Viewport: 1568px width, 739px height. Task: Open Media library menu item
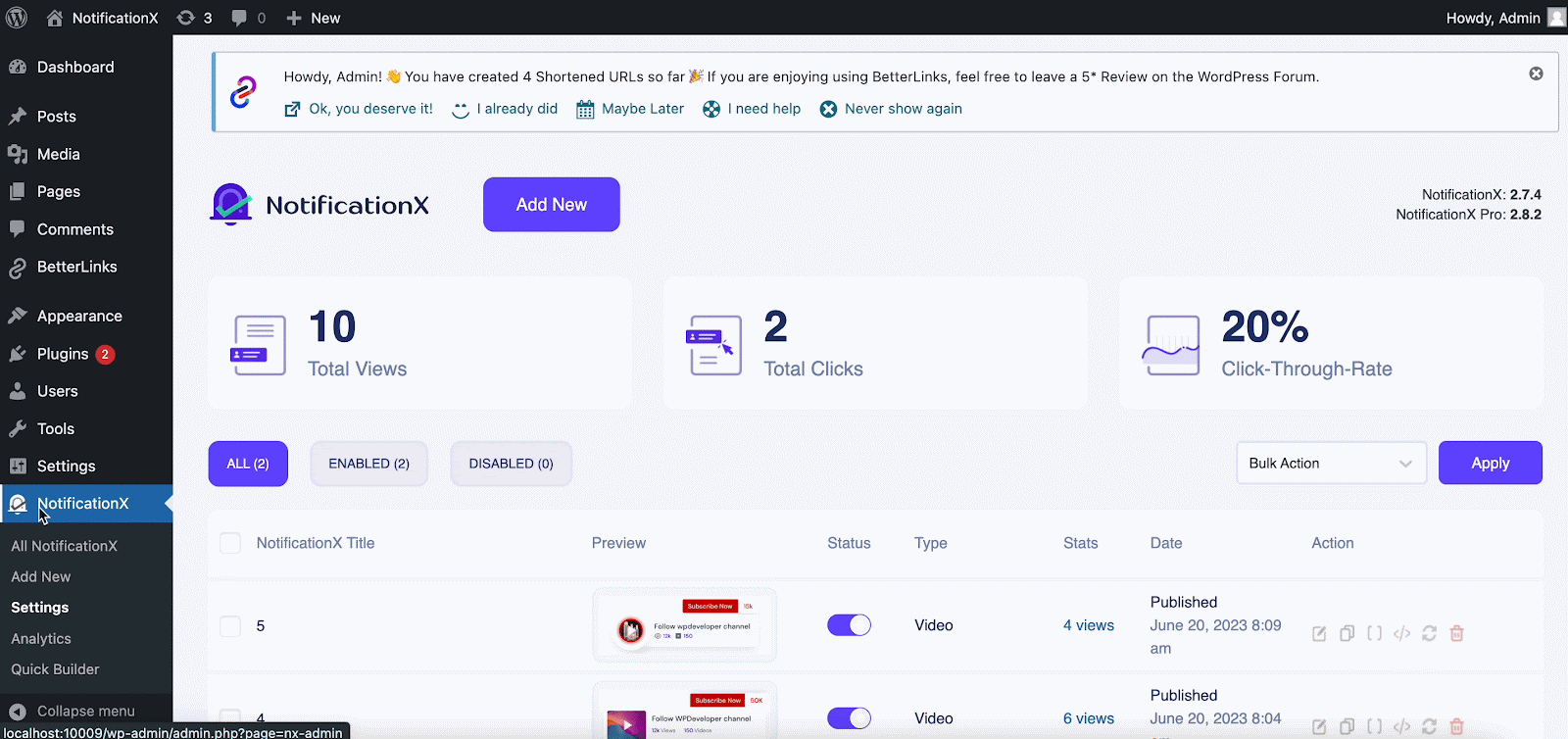point(86,154)
